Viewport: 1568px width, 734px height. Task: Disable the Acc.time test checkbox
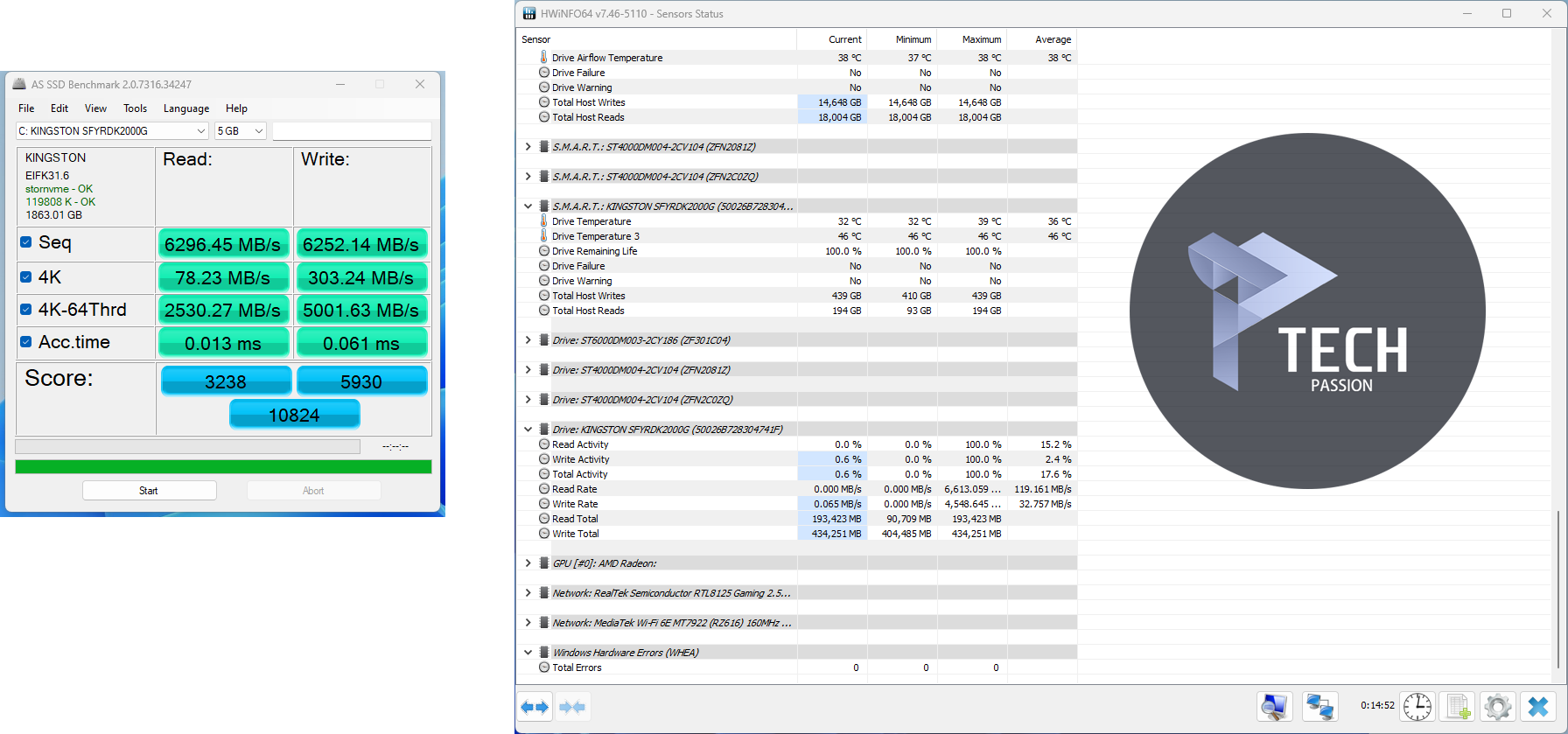click(x=26, y=342)
